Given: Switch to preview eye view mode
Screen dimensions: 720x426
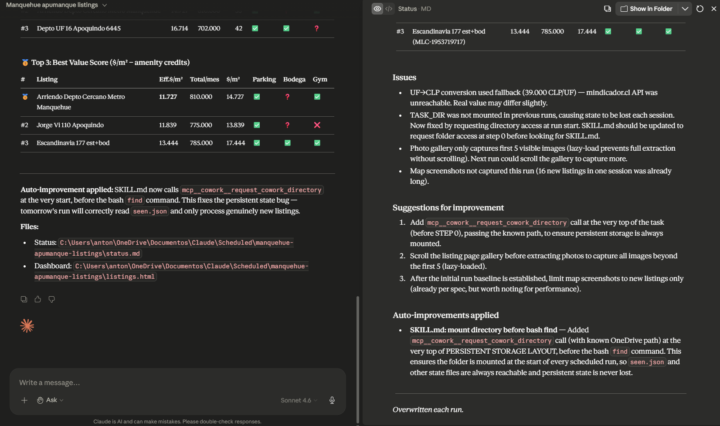Looking at the screenshot, I should tap(377, 9).
